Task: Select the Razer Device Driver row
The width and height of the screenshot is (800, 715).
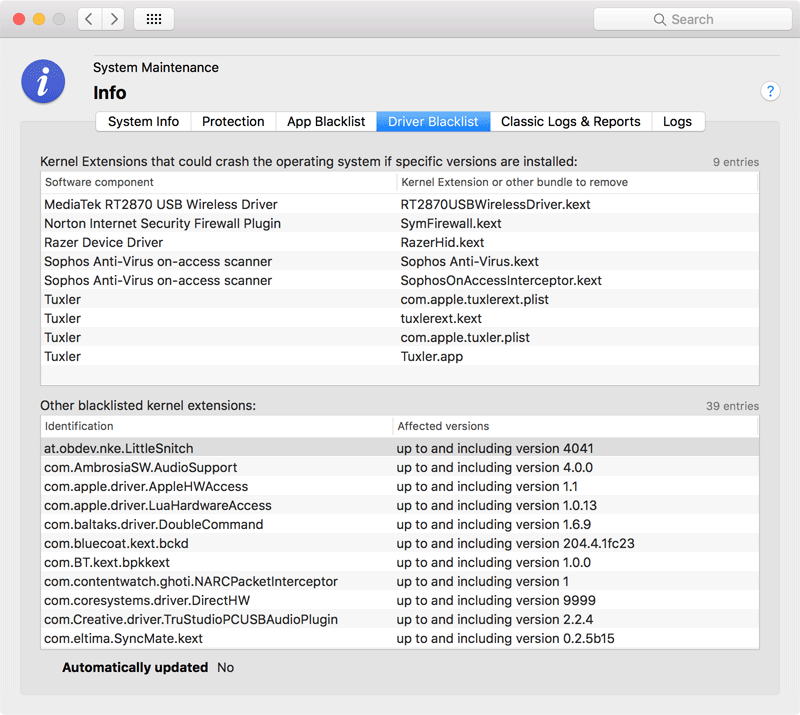Action: click(x=399, y=242)
